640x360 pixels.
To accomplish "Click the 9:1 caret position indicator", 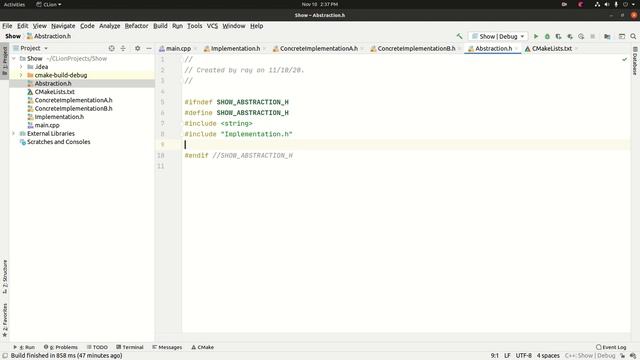I will [494, 356].
